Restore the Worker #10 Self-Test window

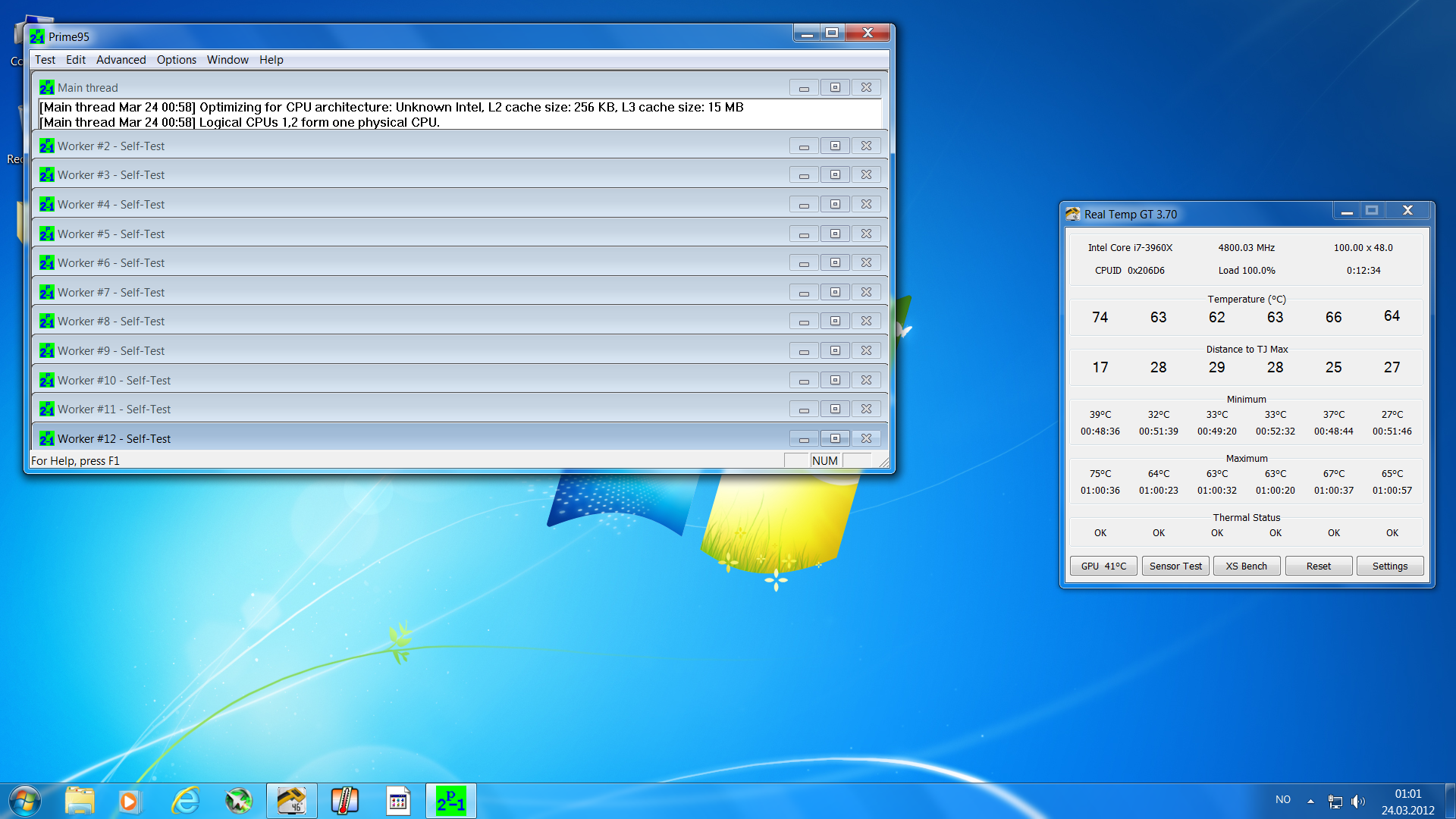(x=835, y=380)
